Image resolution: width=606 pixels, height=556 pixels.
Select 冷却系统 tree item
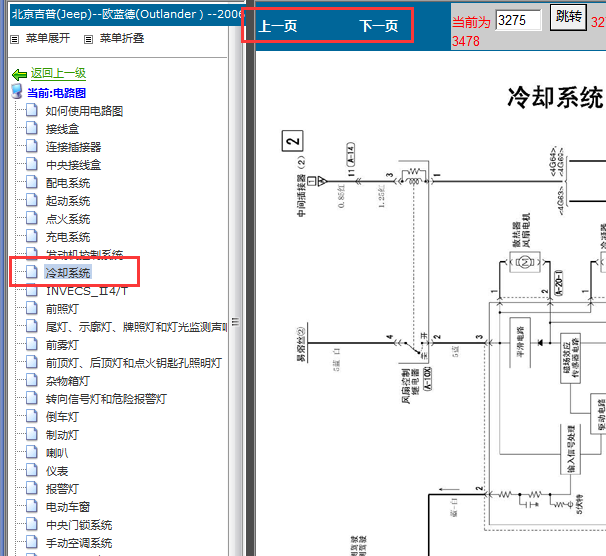coord(68,273)
